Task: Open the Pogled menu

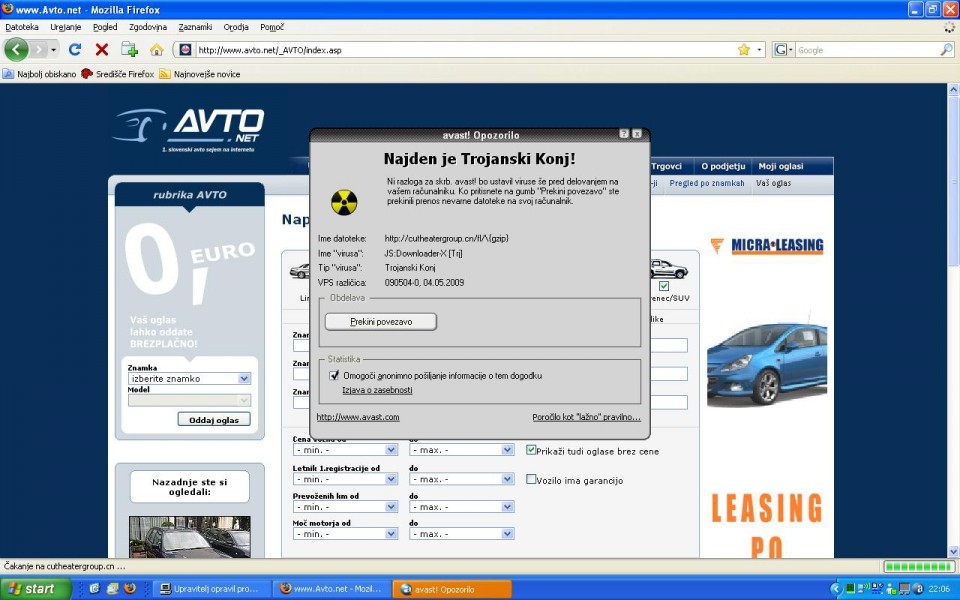Action: tap(105, 27)
